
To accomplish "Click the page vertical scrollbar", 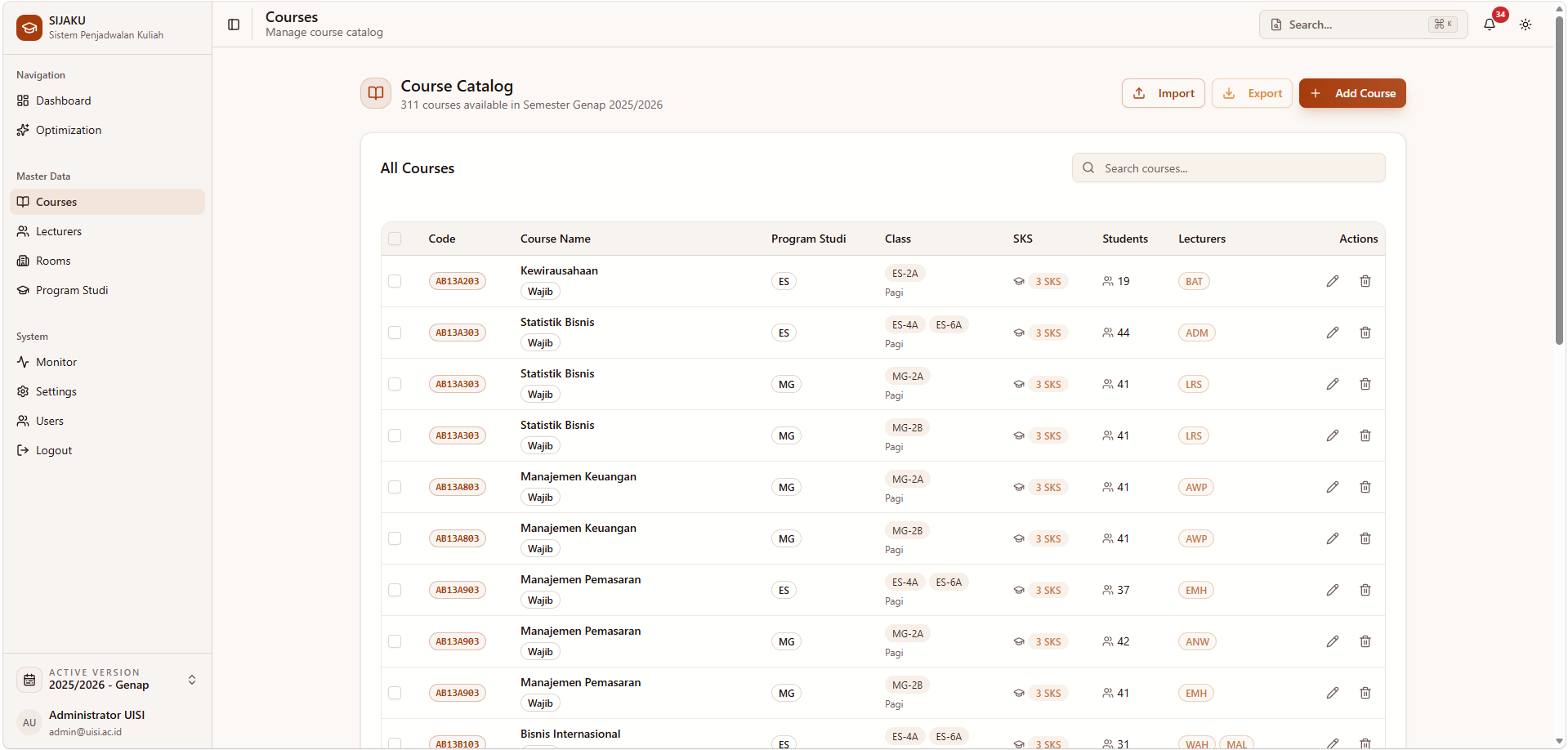I will pos(1559,180).
